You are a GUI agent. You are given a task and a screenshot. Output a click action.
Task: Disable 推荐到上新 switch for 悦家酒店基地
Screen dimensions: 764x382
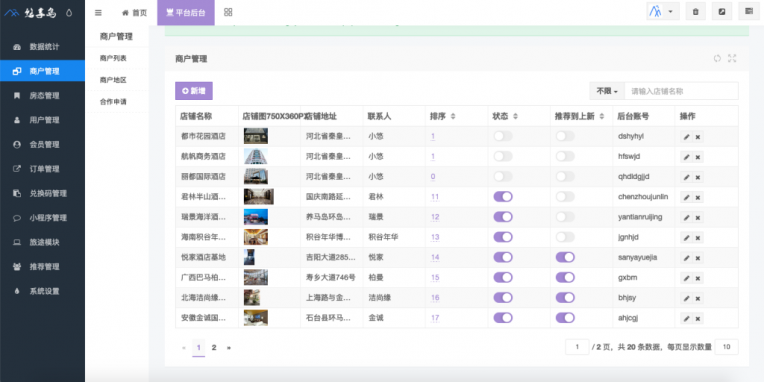click(x=565, y=257)
